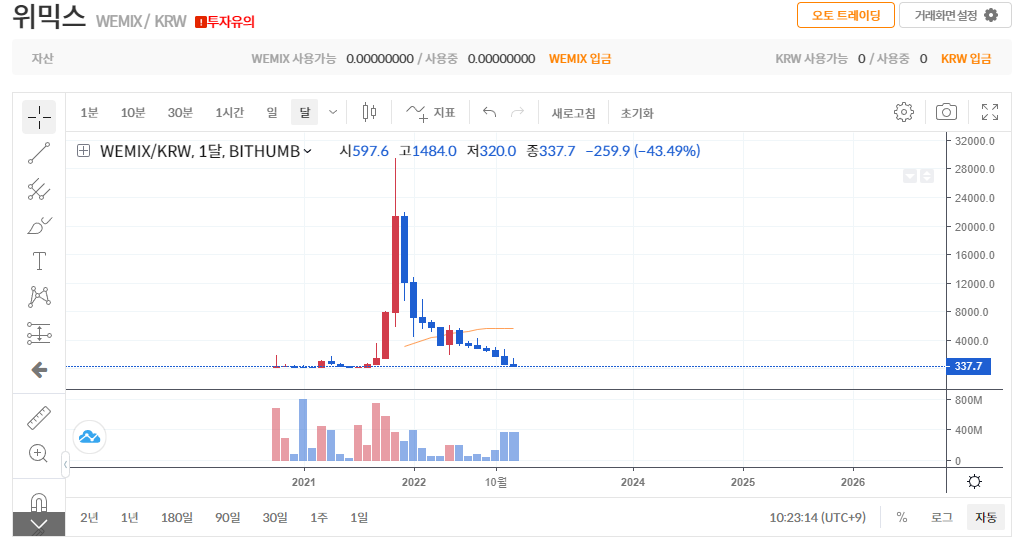The width and height of the screenshot is (1020, 547).
Task: Open chart settings gear icon
Action: point(904,112)
